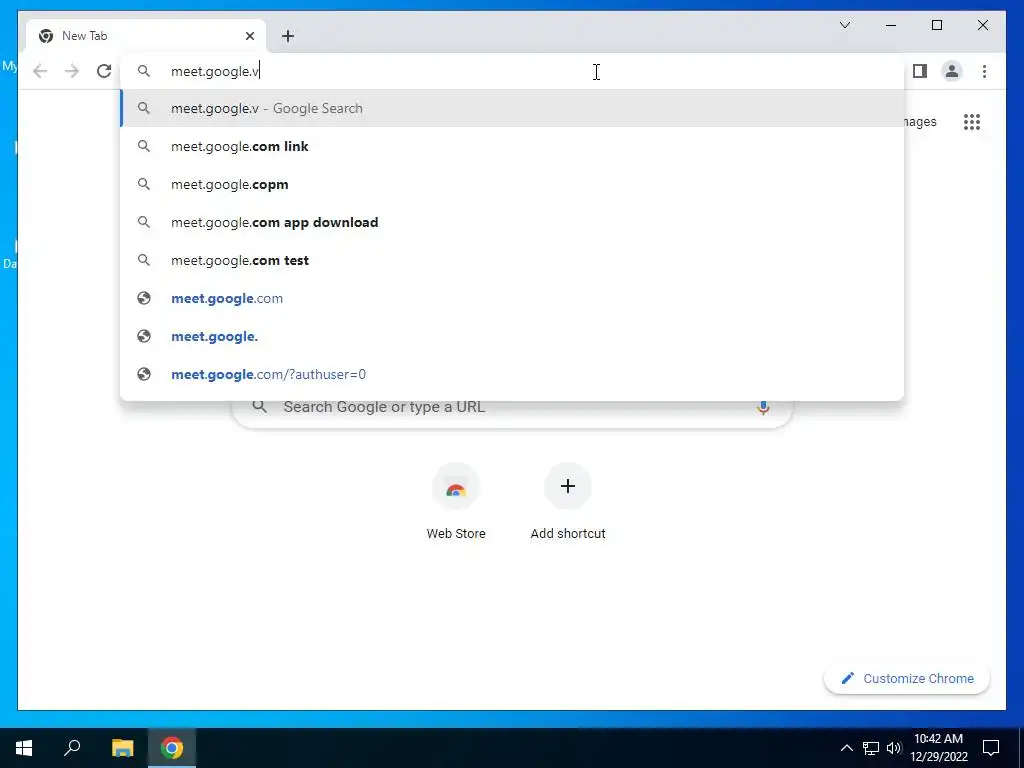
Task: Open the 'meet.google.' URL suggestion
Action: pos(512,336)
